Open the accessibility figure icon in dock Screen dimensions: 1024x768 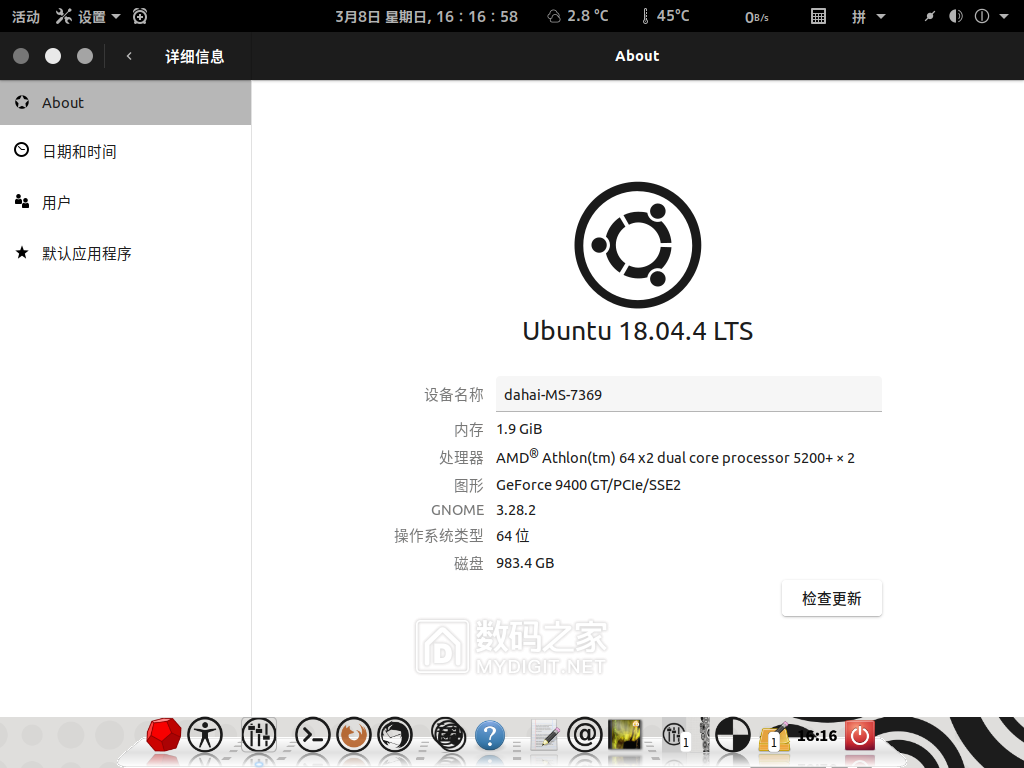coord(205,735)
